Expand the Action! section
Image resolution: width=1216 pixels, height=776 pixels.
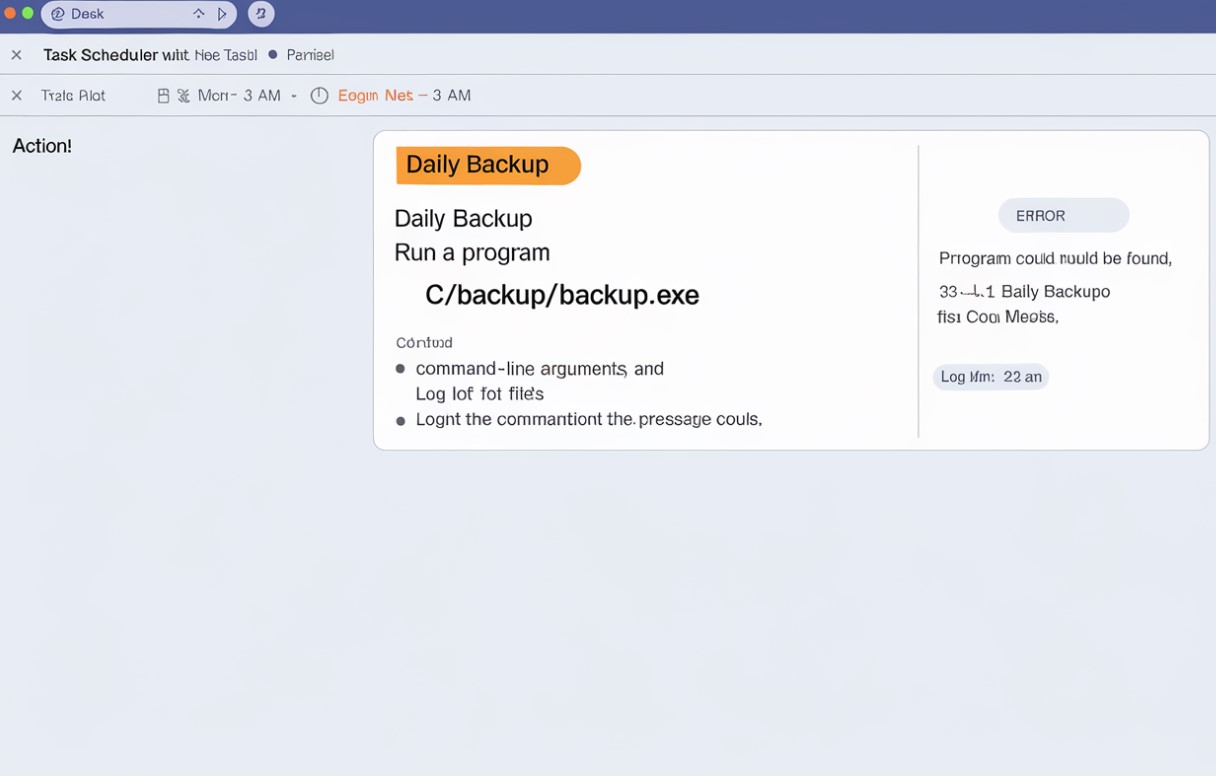(42, 146)
